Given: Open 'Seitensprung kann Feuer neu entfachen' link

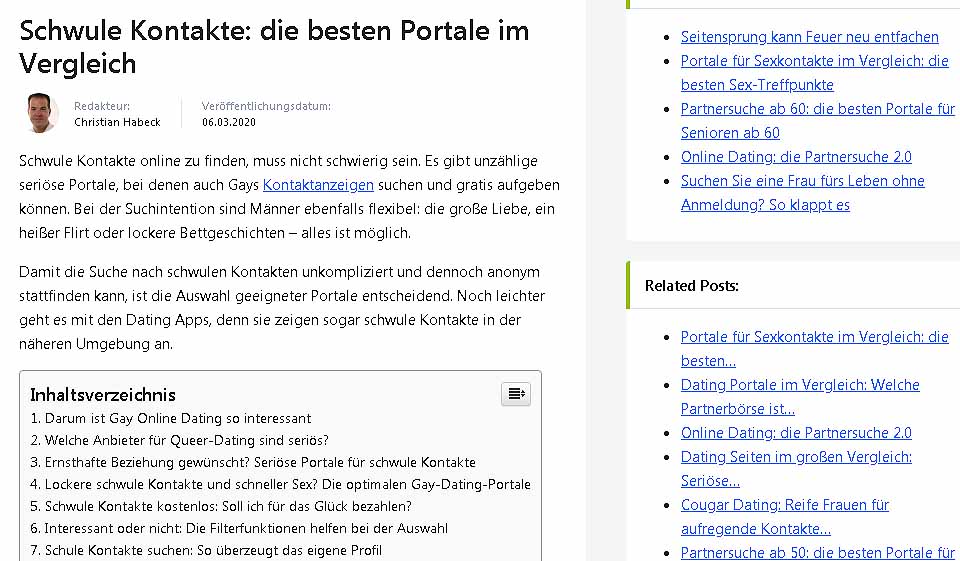Looking at the screenshot, I should (809, 37).
